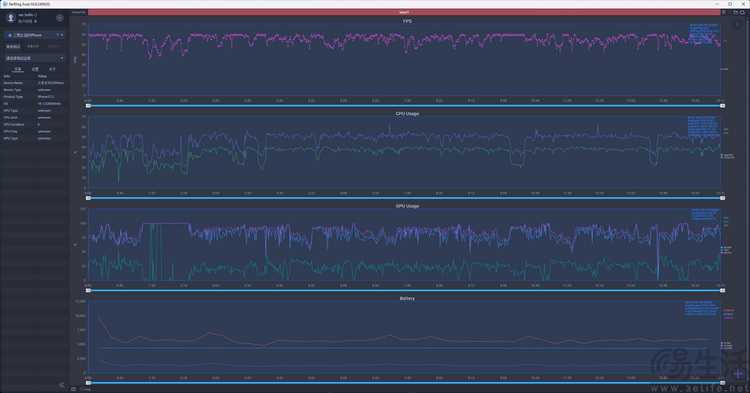Click the Value column header
The width and height of the screenshot is (750, 393).
pos(43,76)
